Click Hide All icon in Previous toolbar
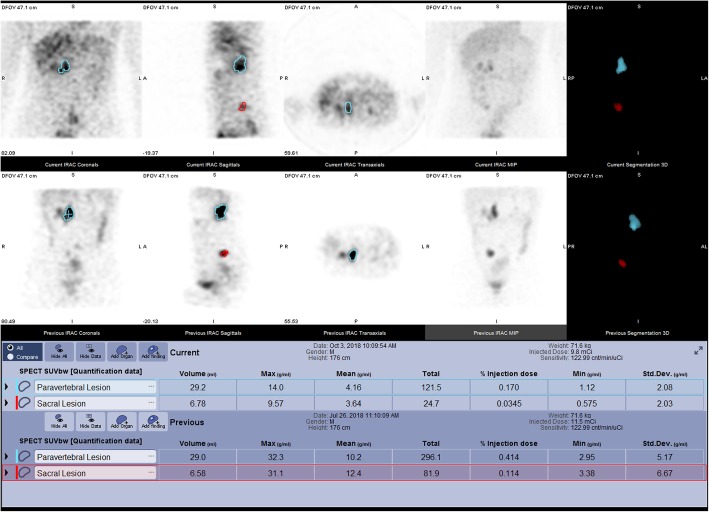709x512 pixels. (x=59, y=422)
